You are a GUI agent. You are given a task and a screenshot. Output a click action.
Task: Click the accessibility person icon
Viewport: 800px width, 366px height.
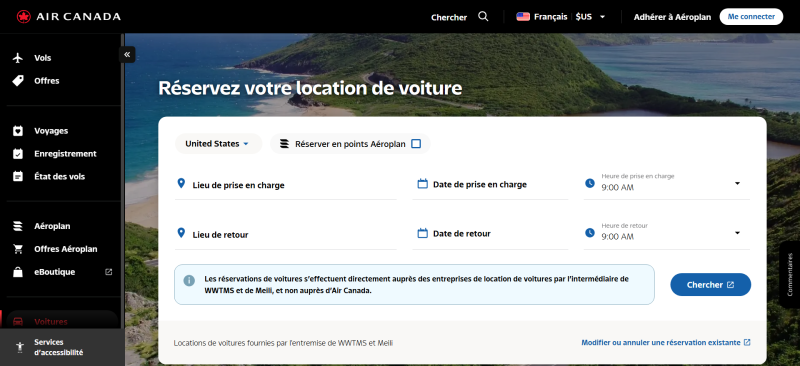20,347
